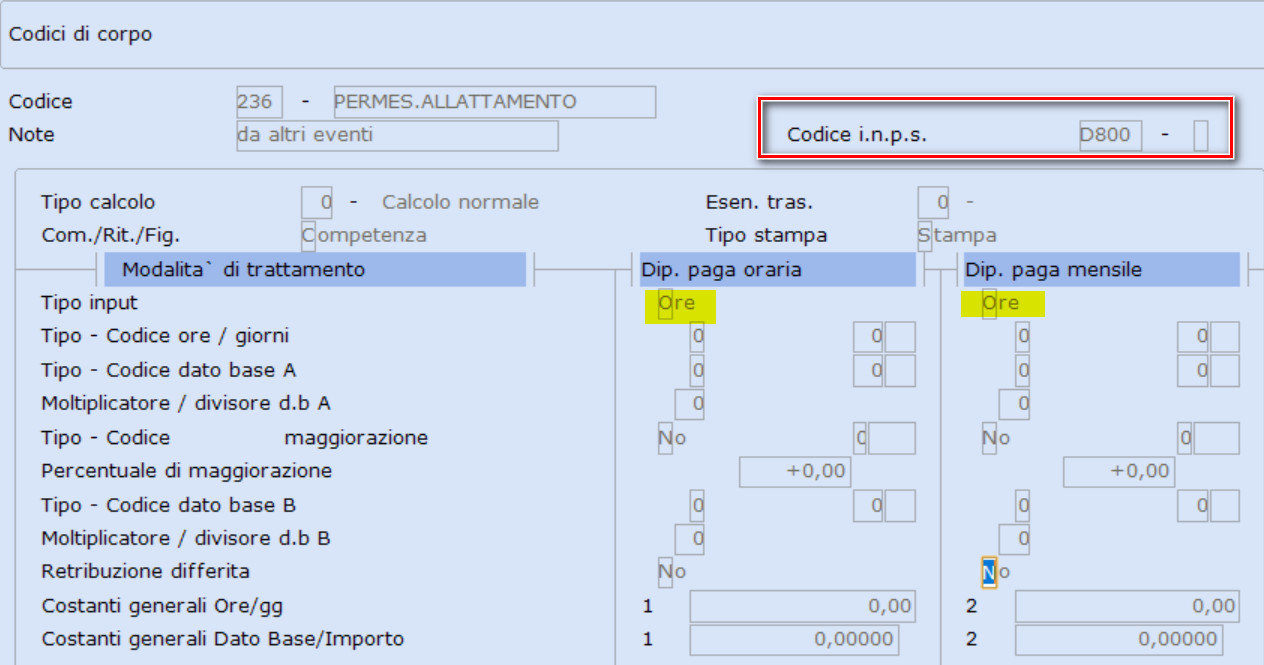The width and height of the screenshot is (1264, 665).
Task: Select the PERMES.ALLATTAMENTO description field
Action: 495,102
